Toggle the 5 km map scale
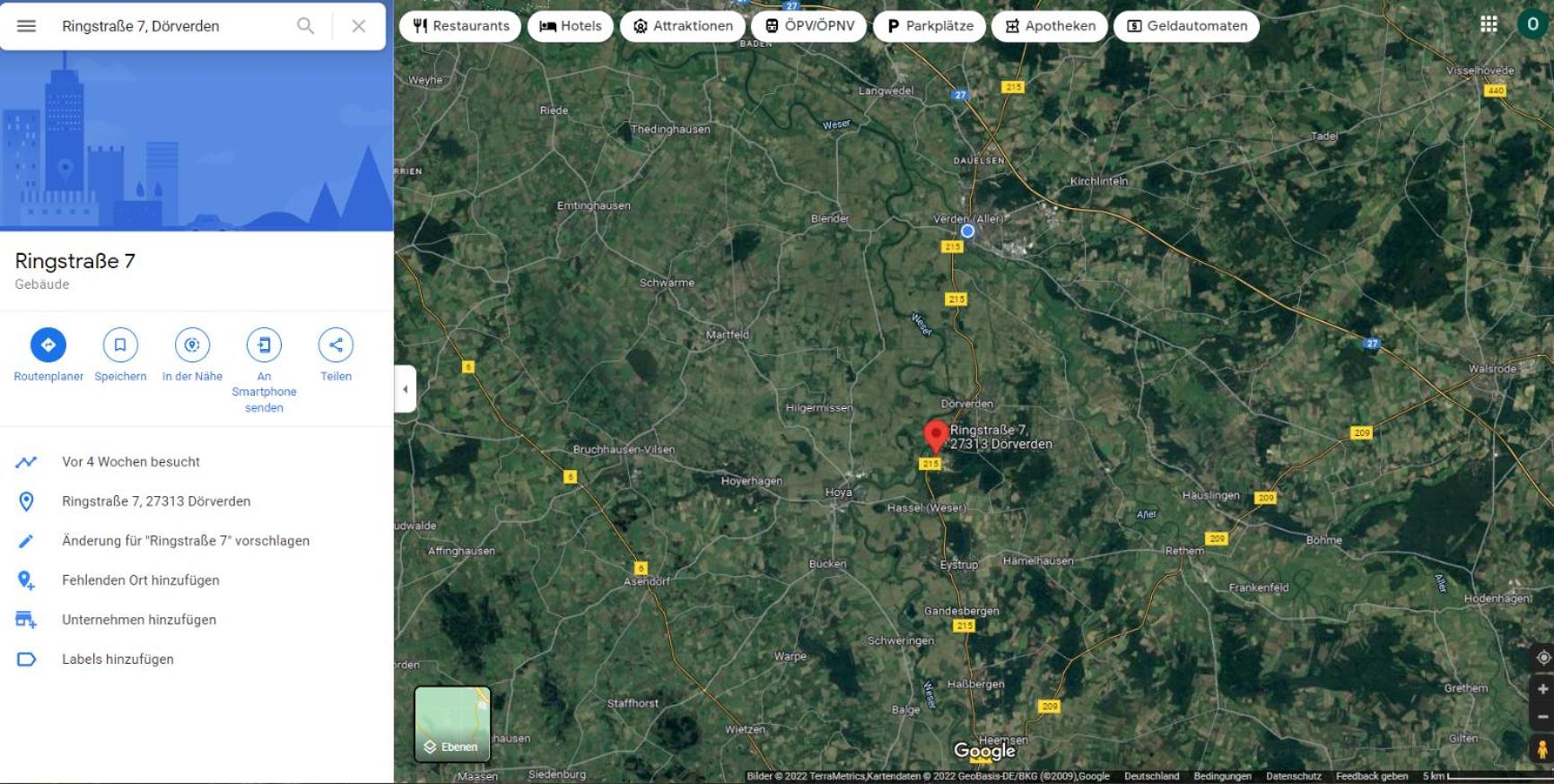 click(x=1486, y=777)
